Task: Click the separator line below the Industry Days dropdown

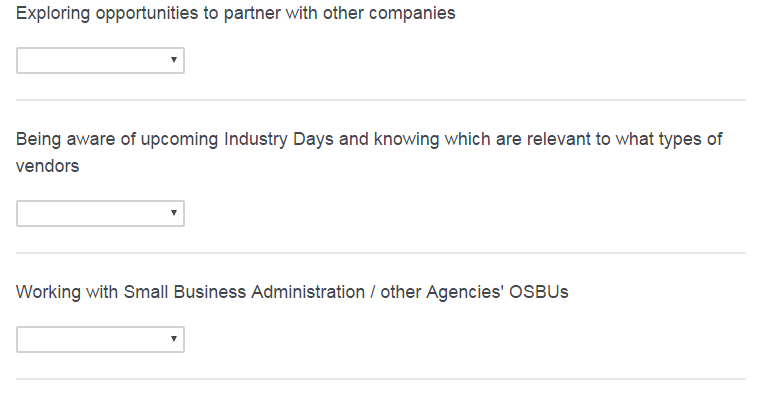Action: click(381, 253)
